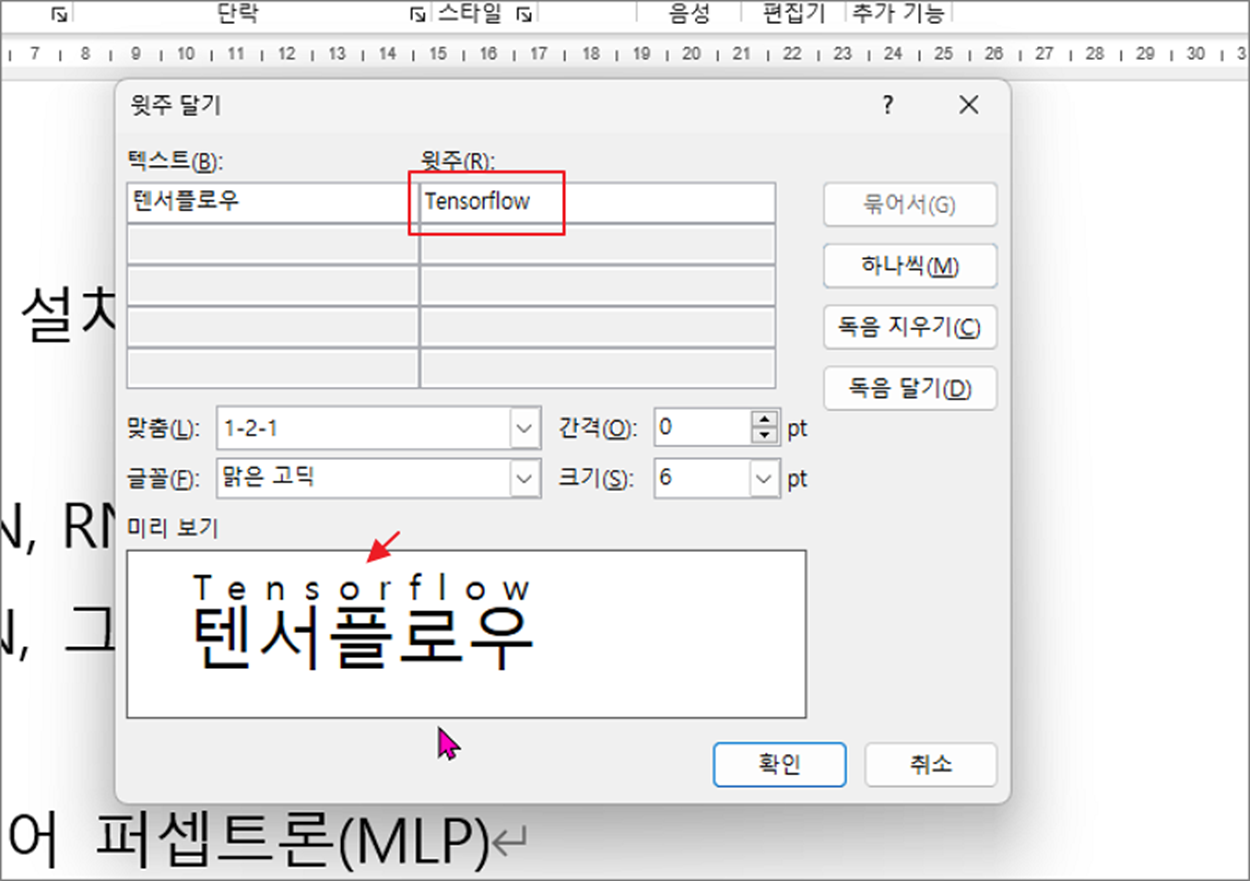Image resolution: width=1250 pixels, height=881 pixels.
Task: Click the 확인 button
Action: click(780, 765)
